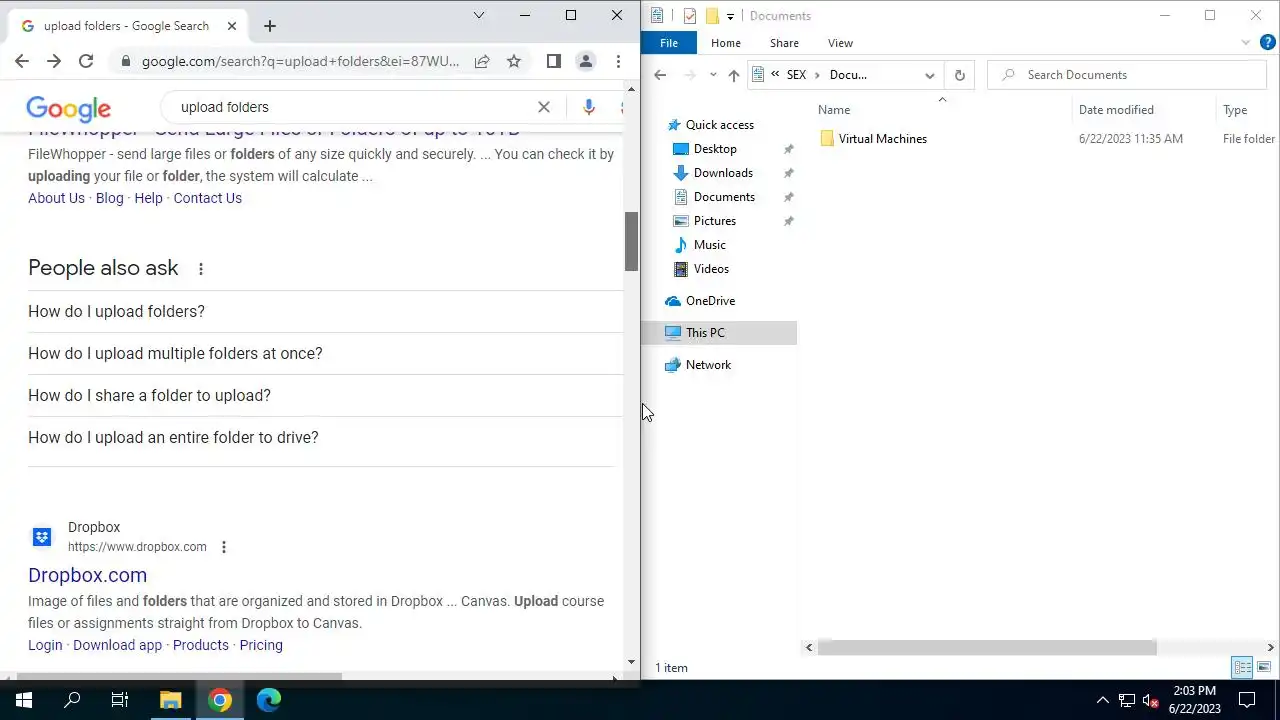
Task: Sort by Date modified column
Action: (1116, 110)
